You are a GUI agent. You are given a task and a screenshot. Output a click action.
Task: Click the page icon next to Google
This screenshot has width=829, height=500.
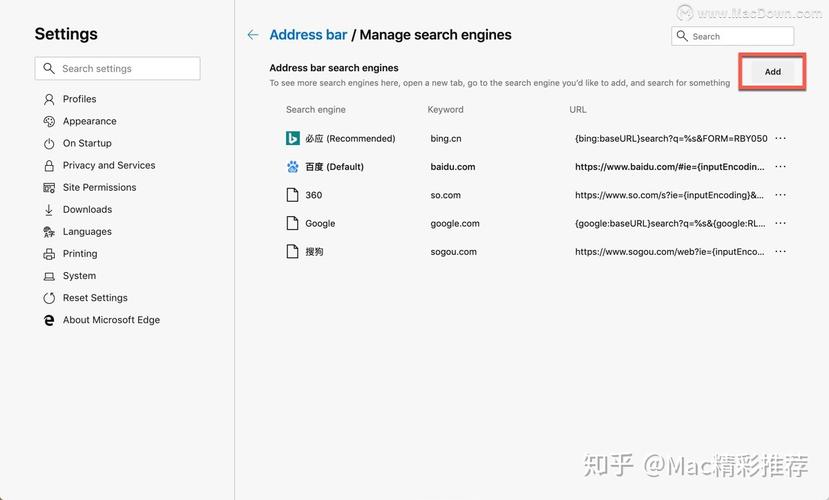point(292,224)
